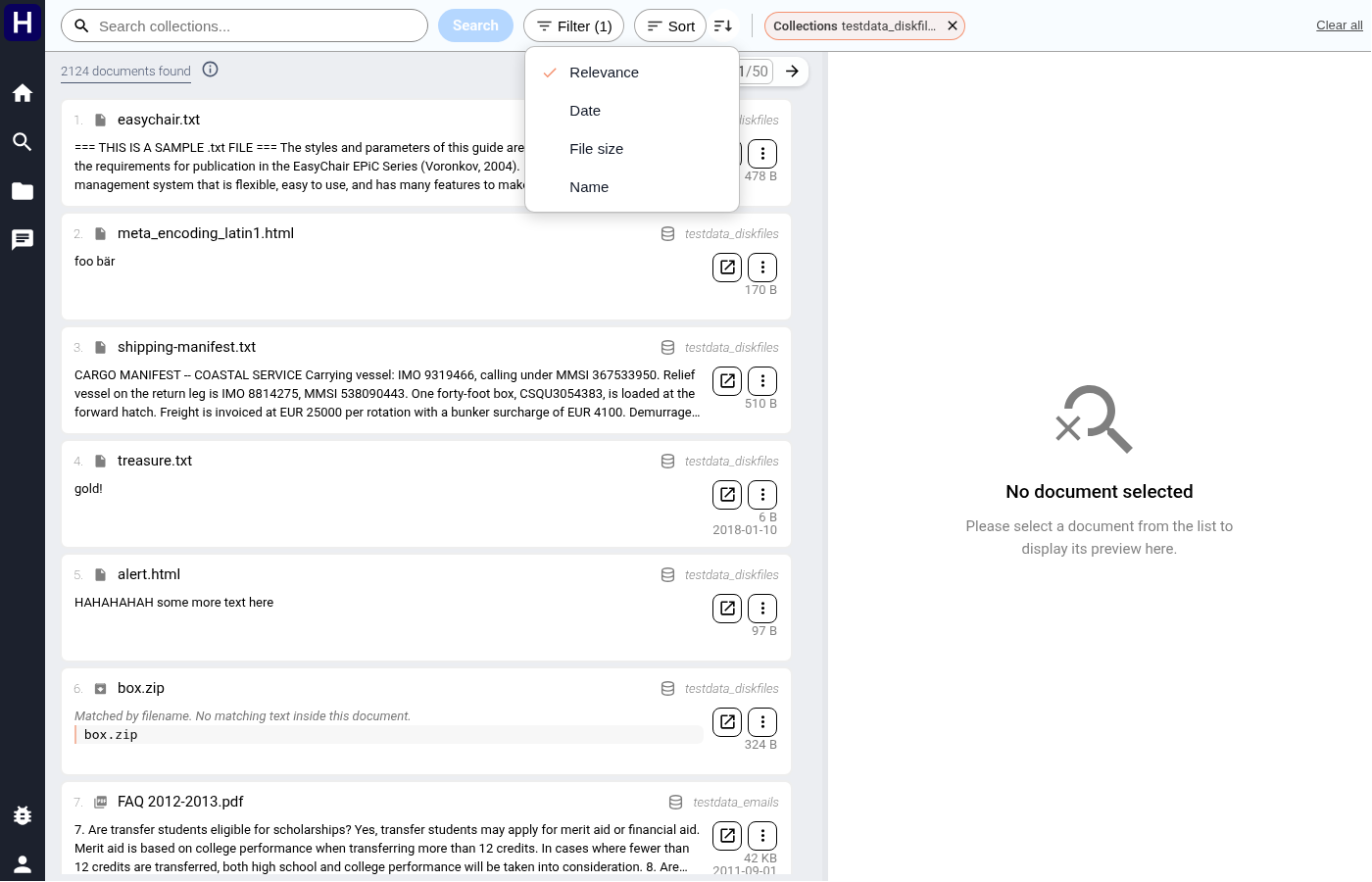This screenshot has height=882, width=1372.
Task: Go to next results page arrow
Action: click(792, 72)
